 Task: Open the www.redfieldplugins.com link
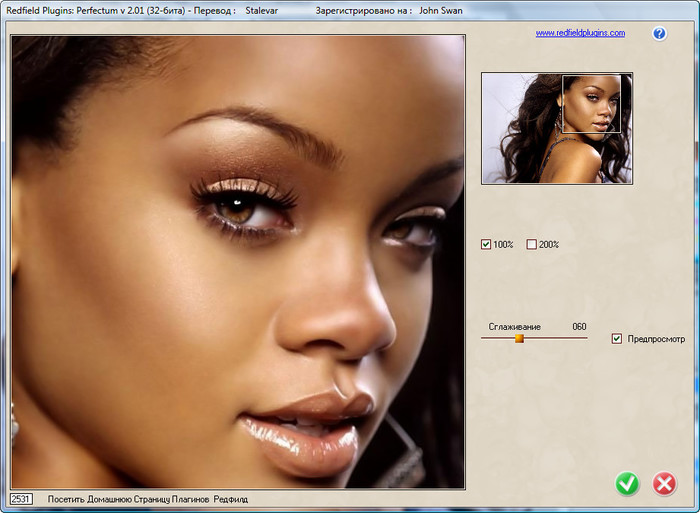[580, 33]
